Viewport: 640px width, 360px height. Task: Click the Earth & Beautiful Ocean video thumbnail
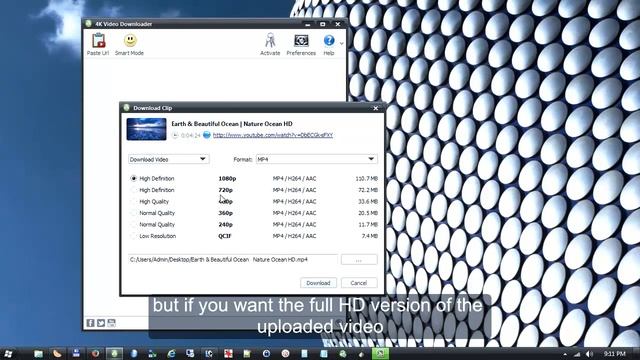(147, 129)
